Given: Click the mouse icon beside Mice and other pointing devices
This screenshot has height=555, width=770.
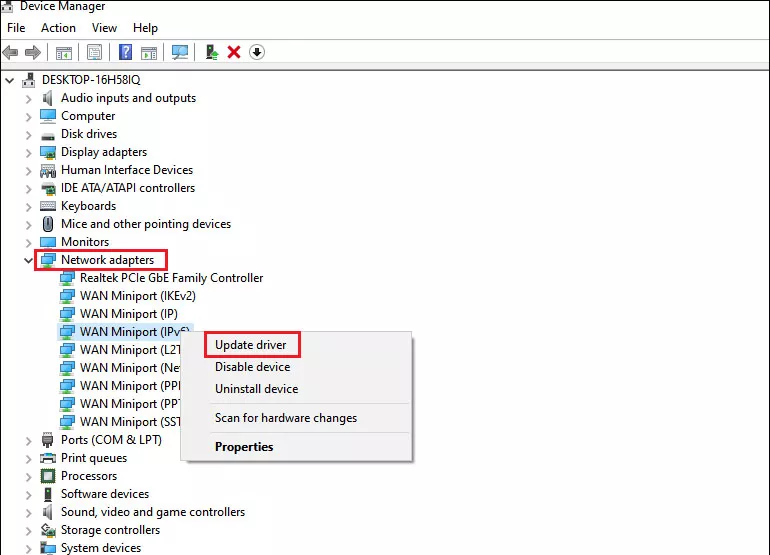Looking at the screenshot, I should coord(48,224).
